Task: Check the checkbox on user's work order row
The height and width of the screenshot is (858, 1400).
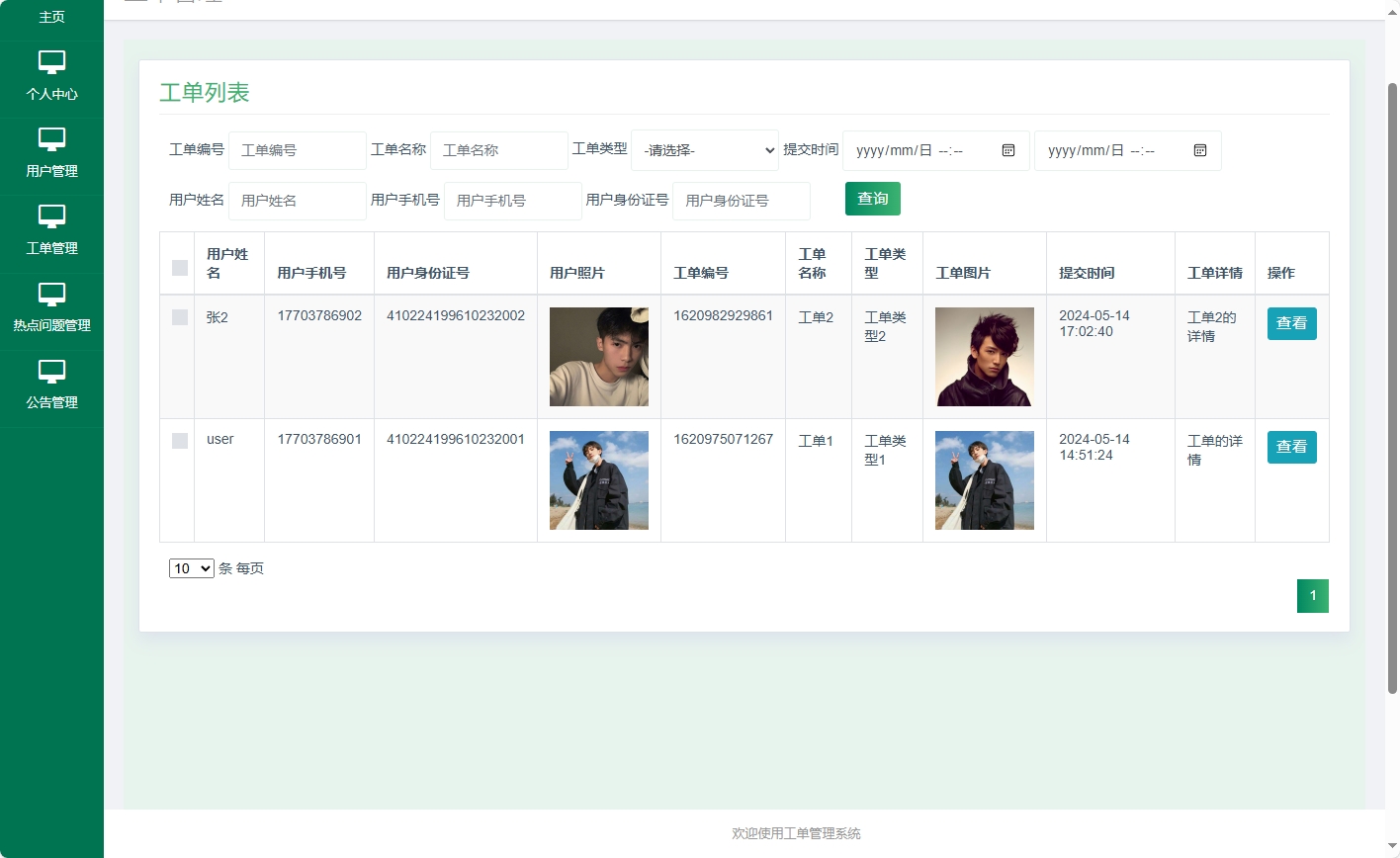Action: [178, 441]
